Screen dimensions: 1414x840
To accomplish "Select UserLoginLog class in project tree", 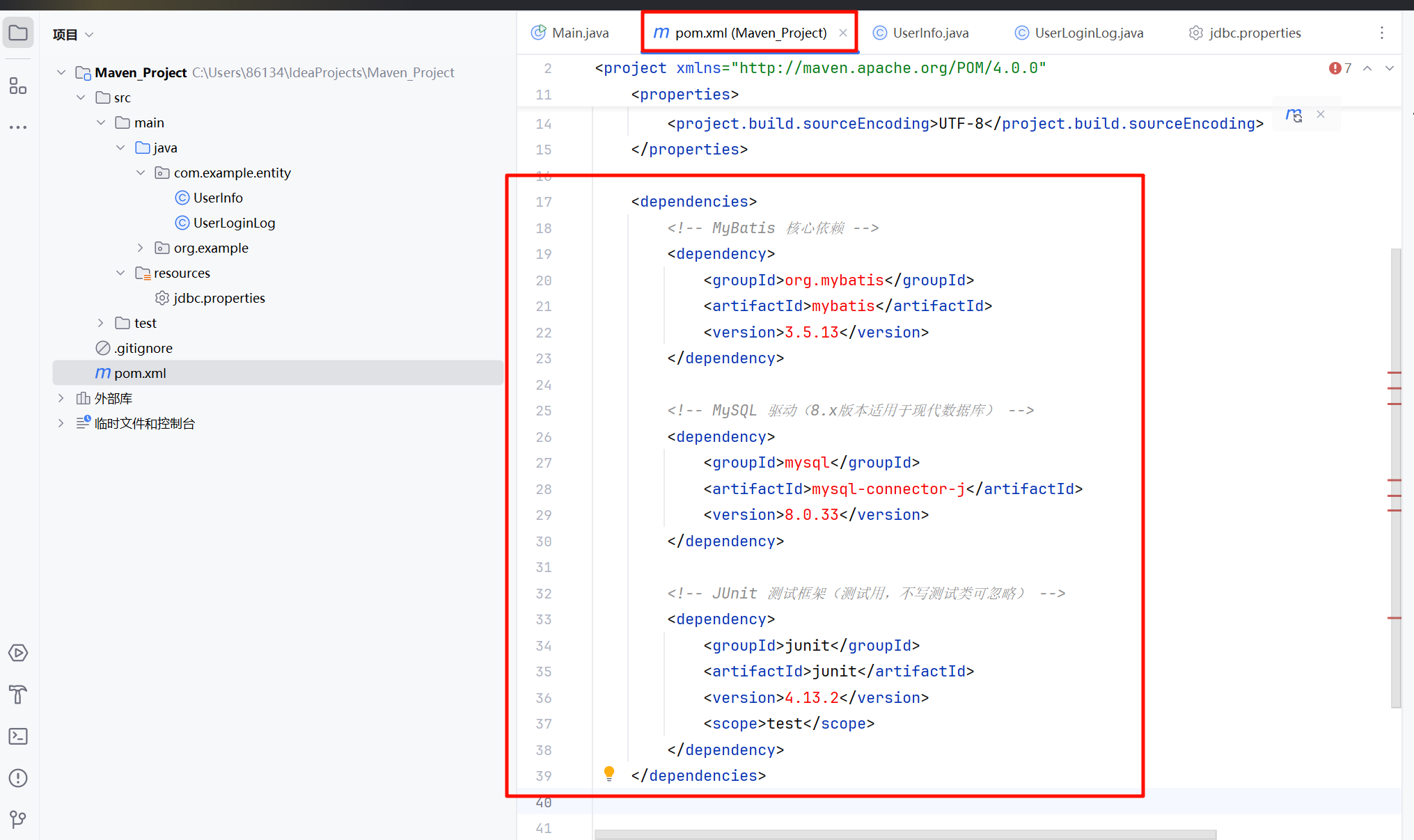I will [234, 223].
